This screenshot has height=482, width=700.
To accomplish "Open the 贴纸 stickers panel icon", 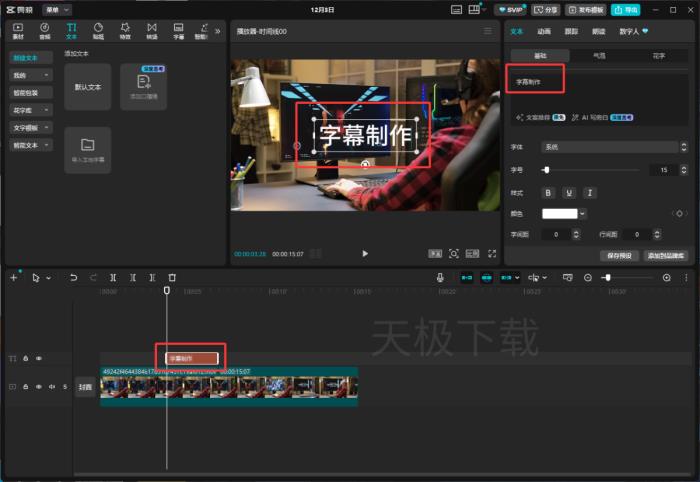I will point(98,30).
